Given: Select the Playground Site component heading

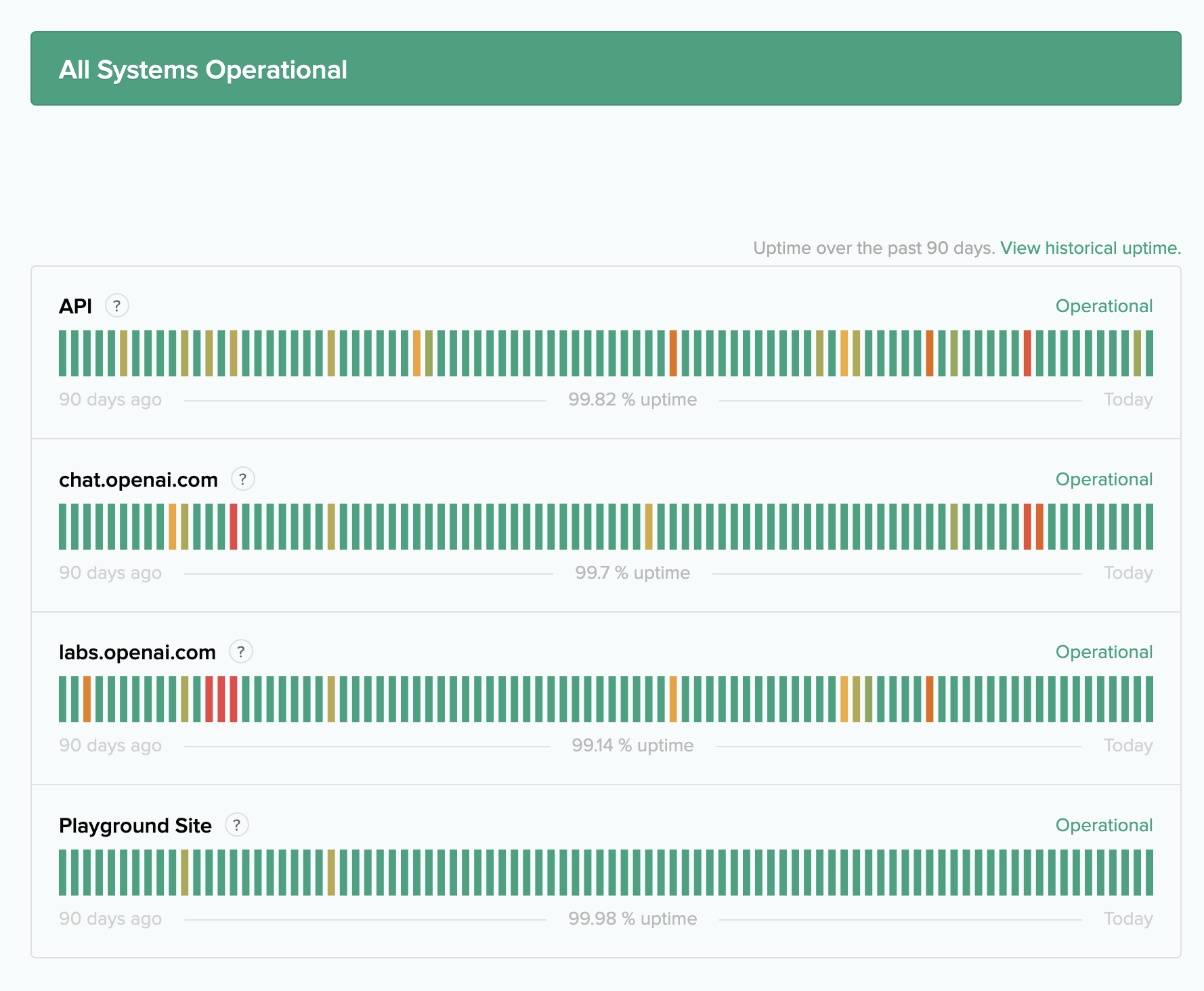Looking at the screenshot, I should [x=135, y=825].
